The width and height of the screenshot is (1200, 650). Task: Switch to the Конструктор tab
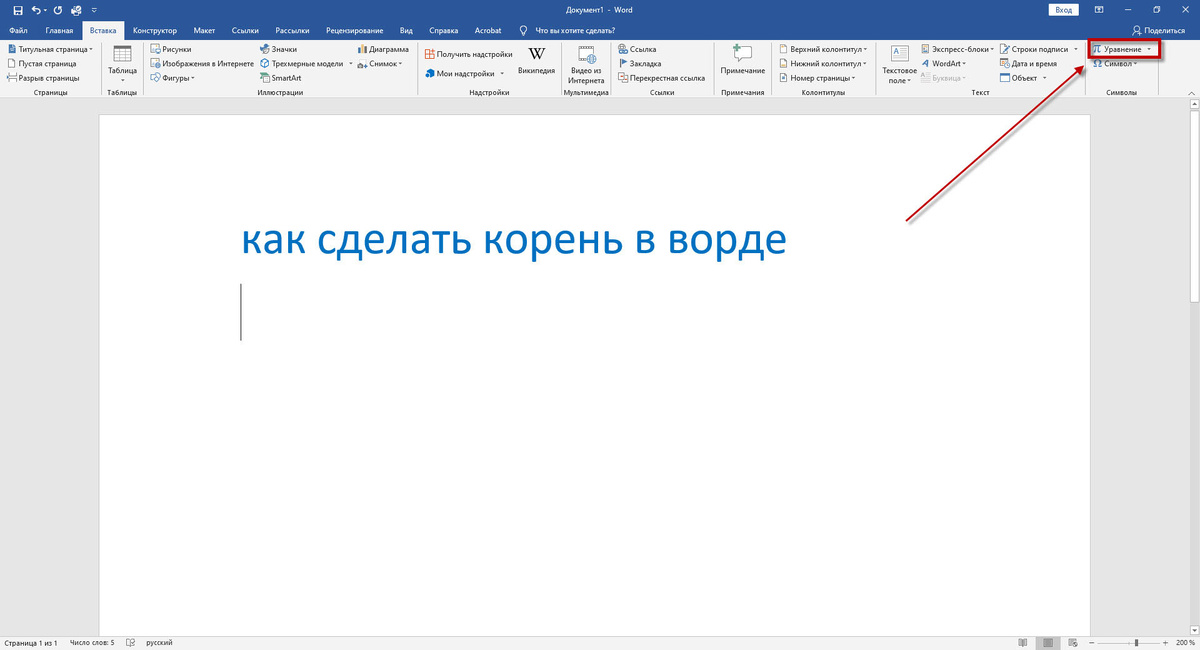click(154, 31)
